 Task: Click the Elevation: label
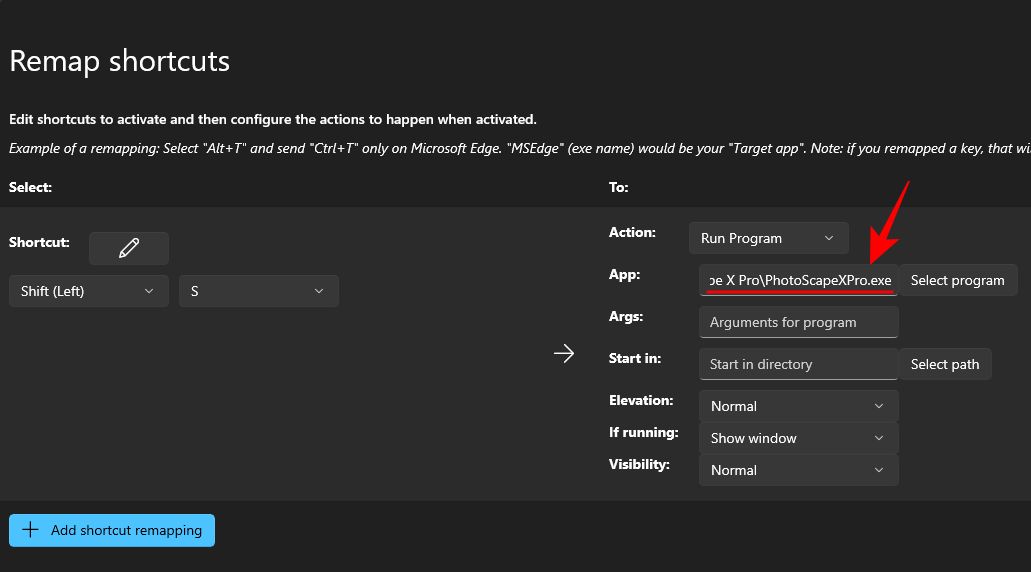tap(641, 400)
